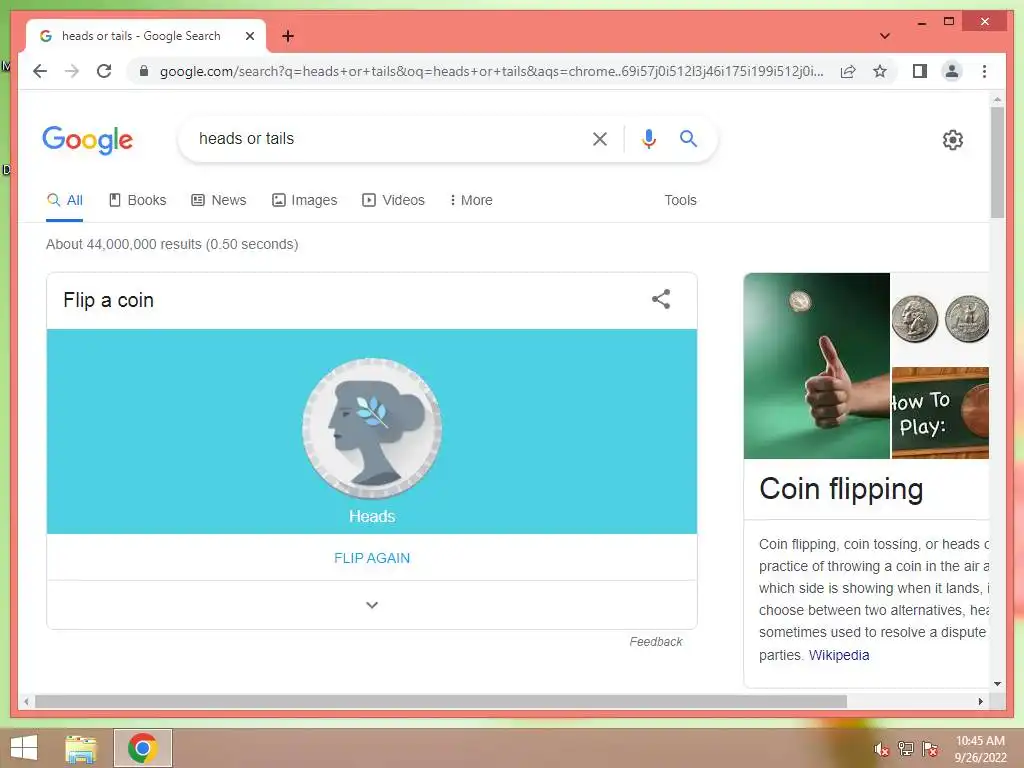Click scroll right arrow
This screenshot has height=768, width=1024.
tap(980, 701)
